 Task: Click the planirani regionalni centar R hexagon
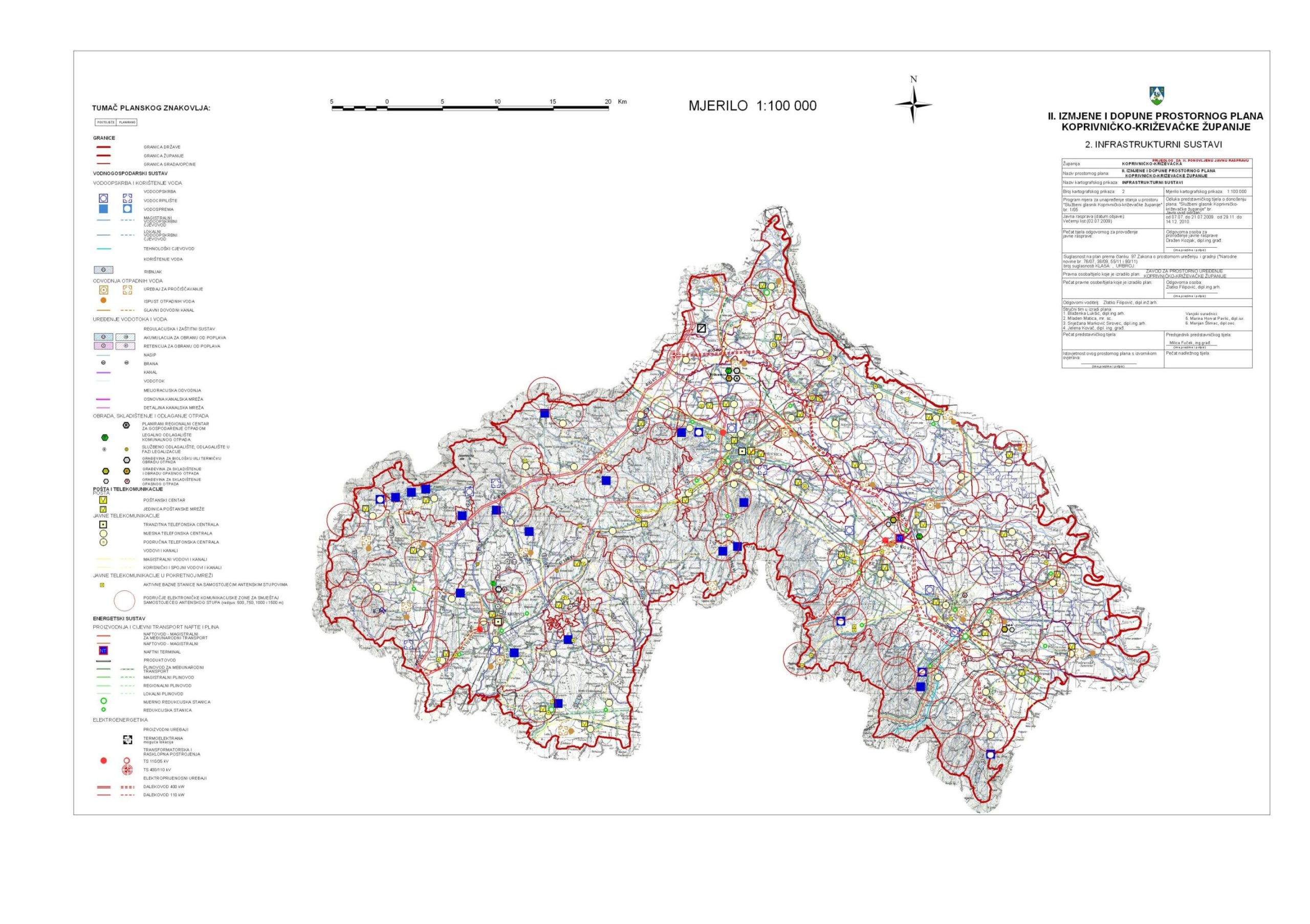[127, 425]
